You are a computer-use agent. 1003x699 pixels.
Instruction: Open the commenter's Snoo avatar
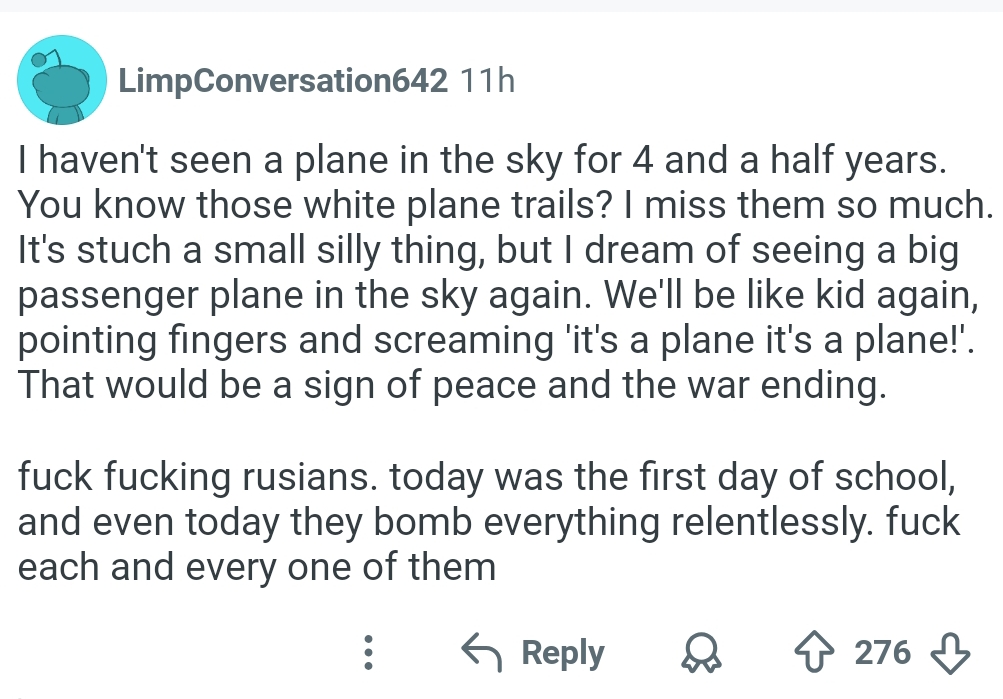(61, 80)
